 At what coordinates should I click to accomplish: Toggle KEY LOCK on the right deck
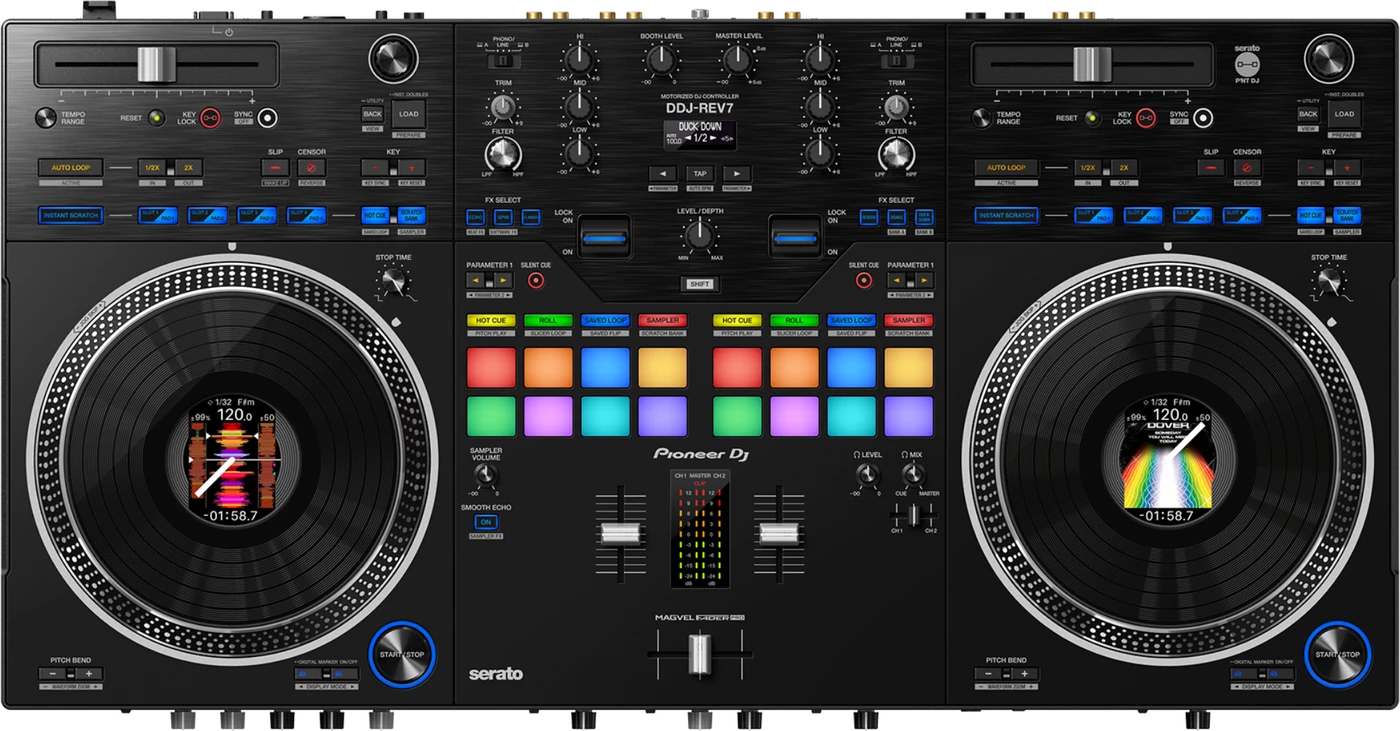(x=1145, y=118)
